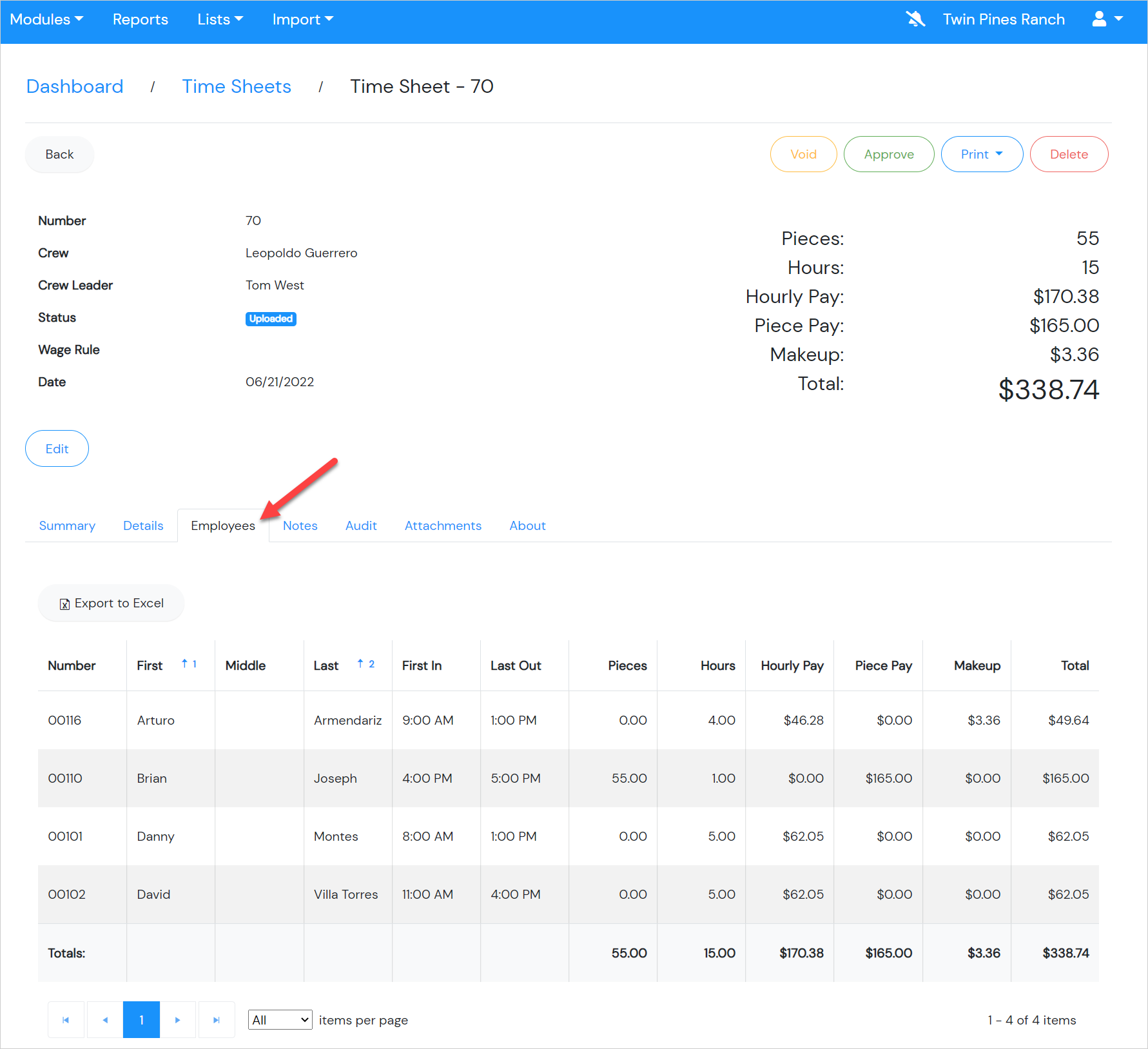Open the Modules dropdown menu
The image size is (1148, 1049).
46,19
